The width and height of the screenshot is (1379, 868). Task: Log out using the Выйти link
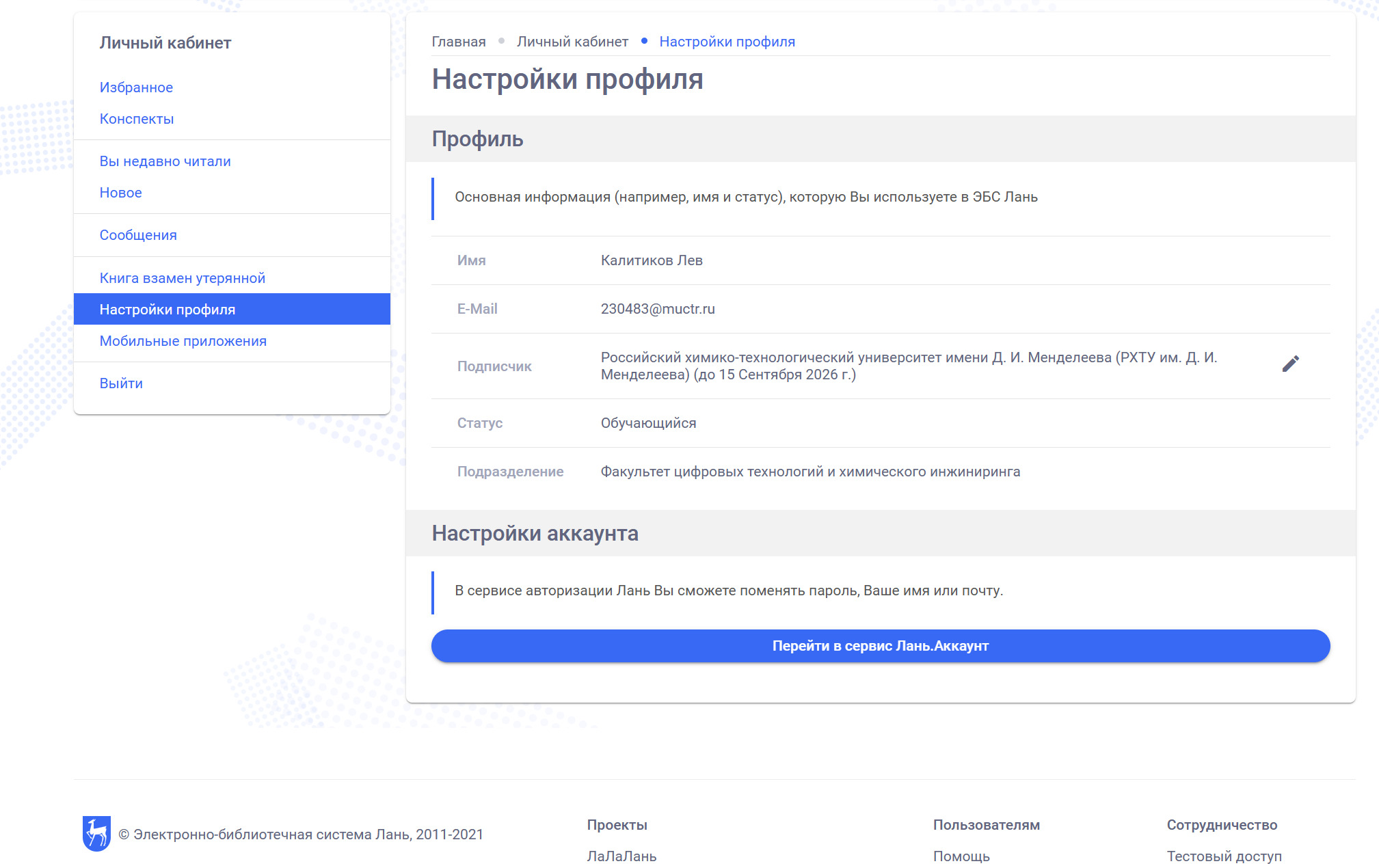point(121,383)
